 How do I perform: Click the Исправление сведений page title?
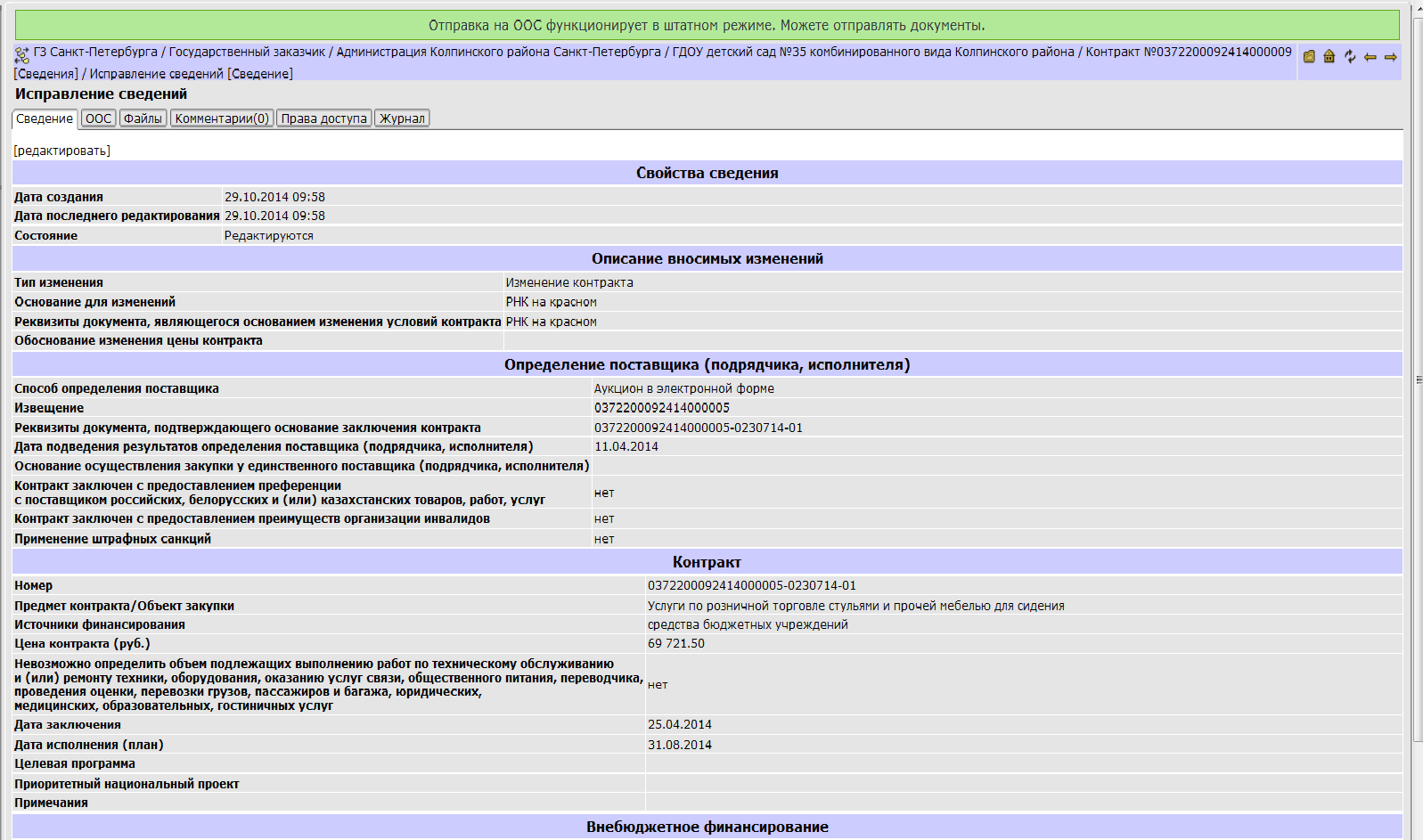[x=101, y=94]
